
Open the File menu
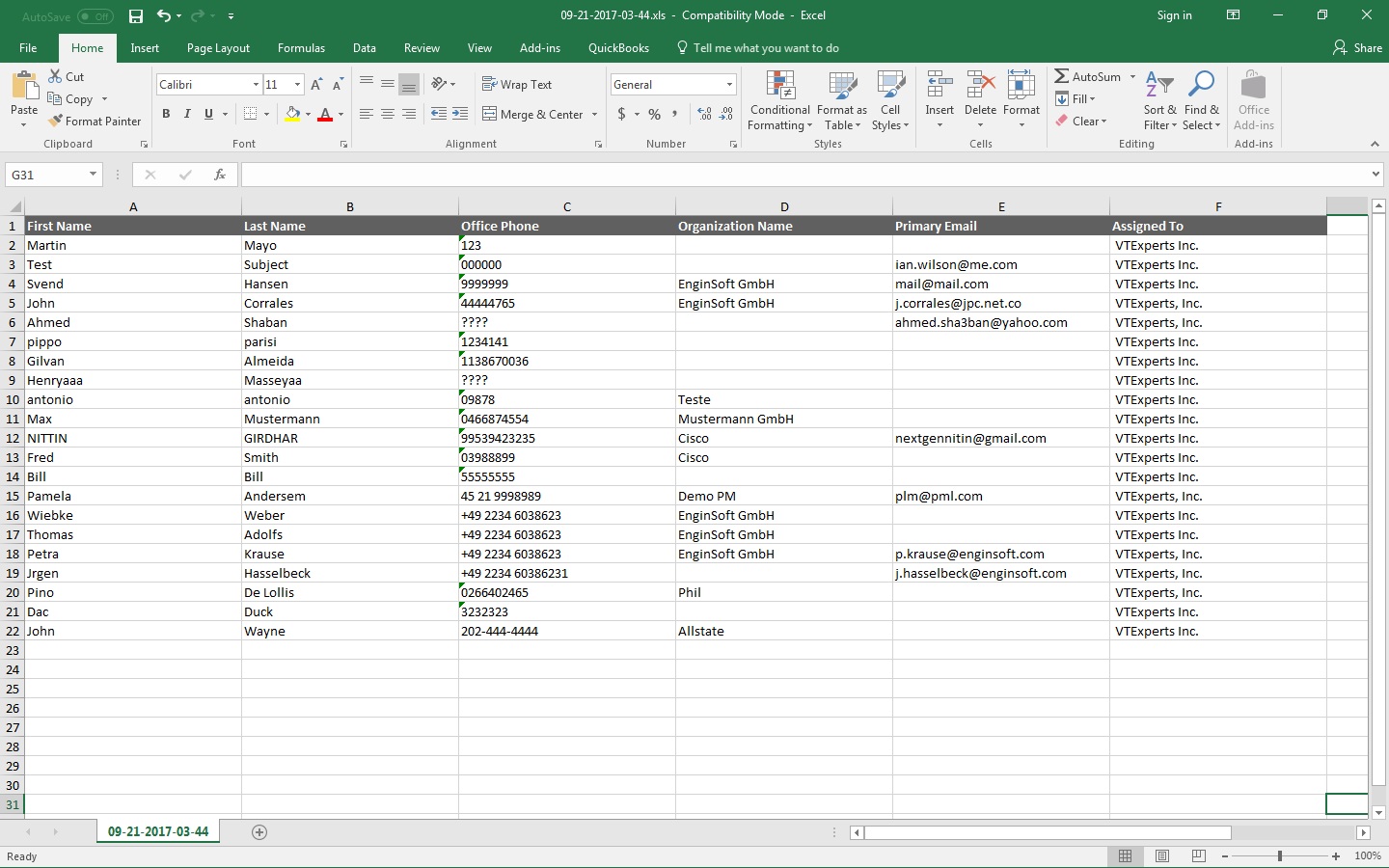pyautogui.click(x=28, y=48)
